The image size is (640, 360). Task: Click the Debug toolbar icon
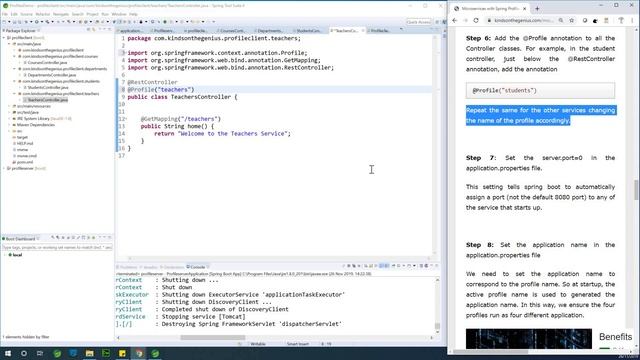pos(26,22)
